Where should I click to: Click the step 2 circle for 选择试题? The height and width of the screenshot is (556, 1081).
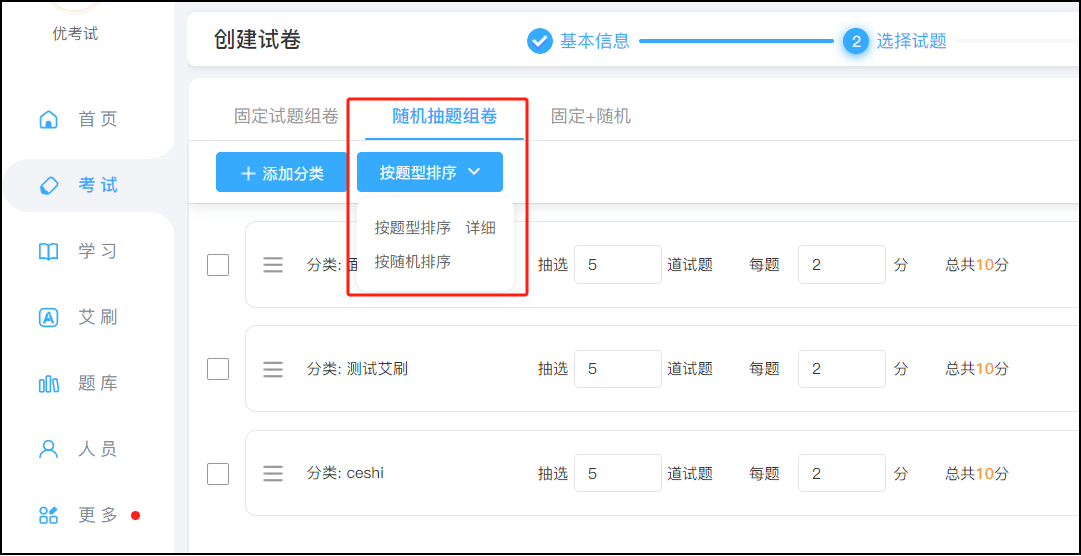point(856,41)
